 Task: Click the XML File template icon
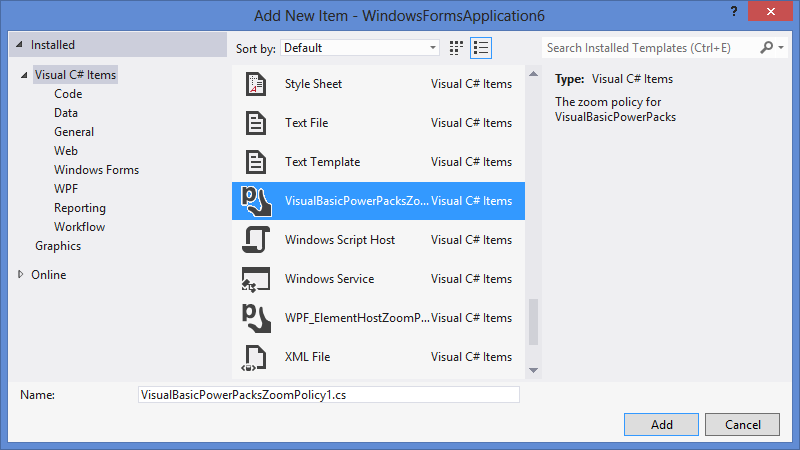[255, 357]
